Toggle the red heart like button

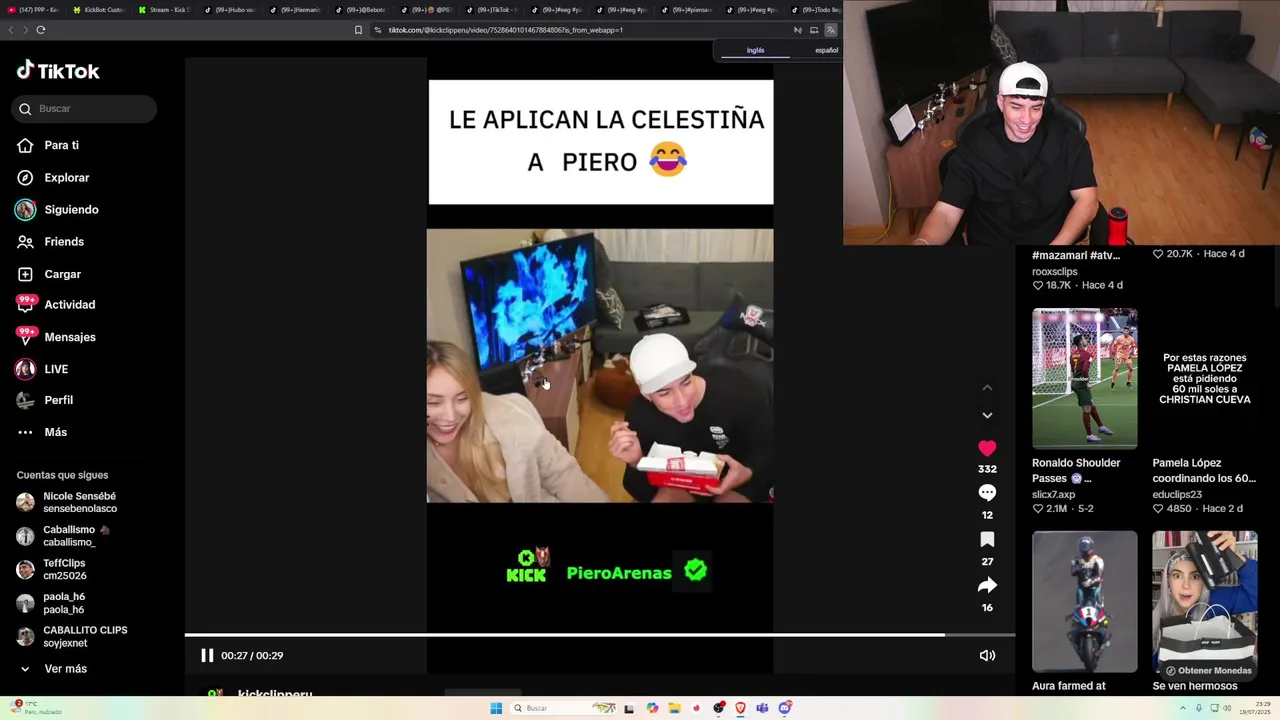click(987, 448)
